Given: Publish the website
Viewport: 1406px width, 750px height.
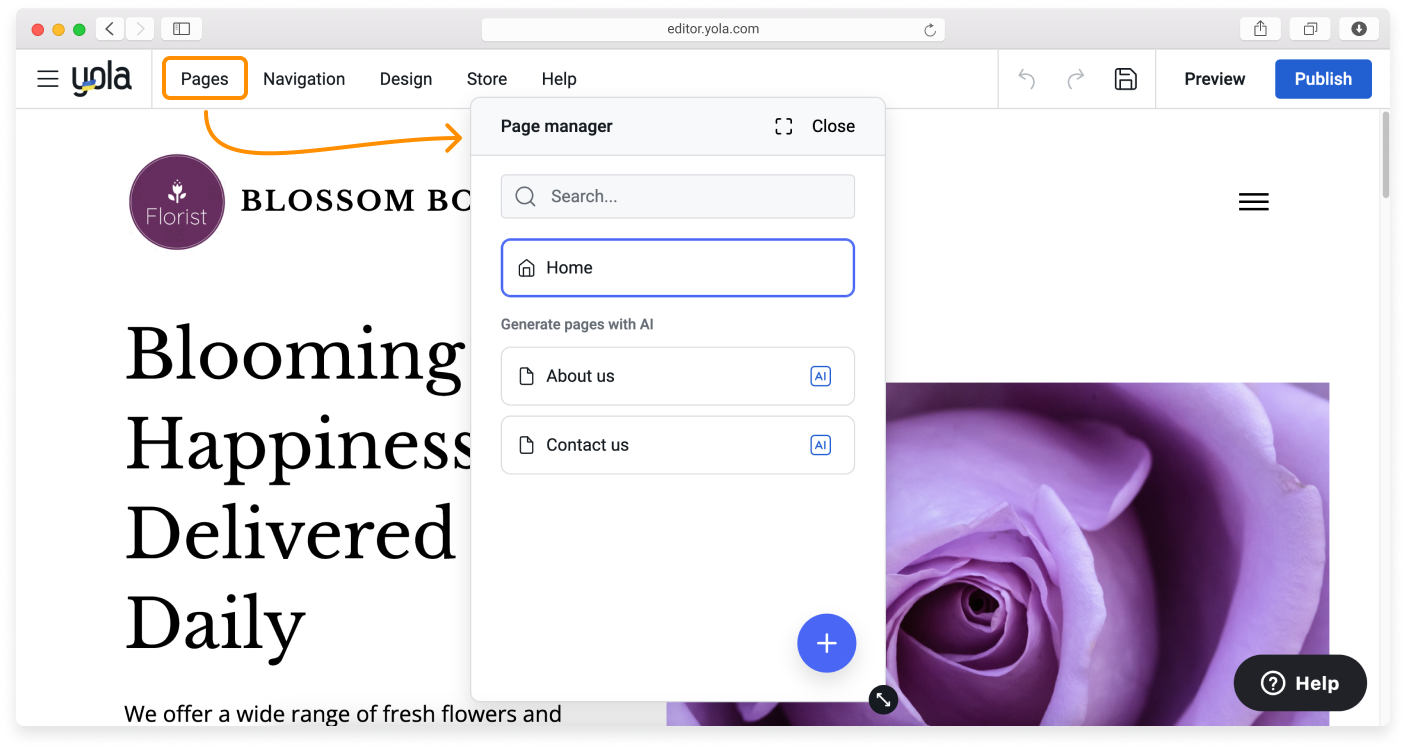Looking at the screenshot, I should [1322, 79].
